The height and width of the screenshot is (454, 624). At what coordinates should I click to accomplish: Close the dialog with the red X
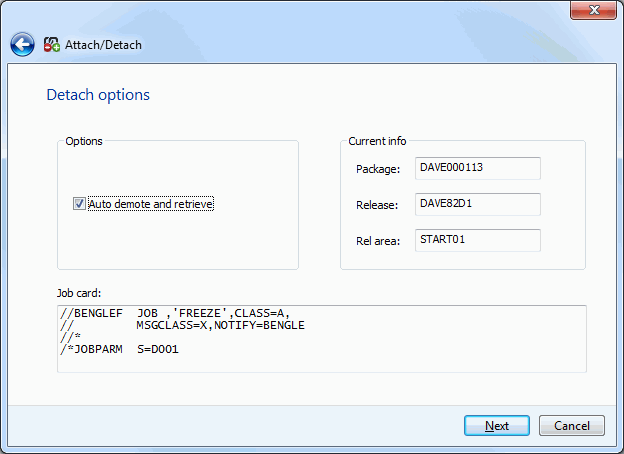click(x=593, y=10)
